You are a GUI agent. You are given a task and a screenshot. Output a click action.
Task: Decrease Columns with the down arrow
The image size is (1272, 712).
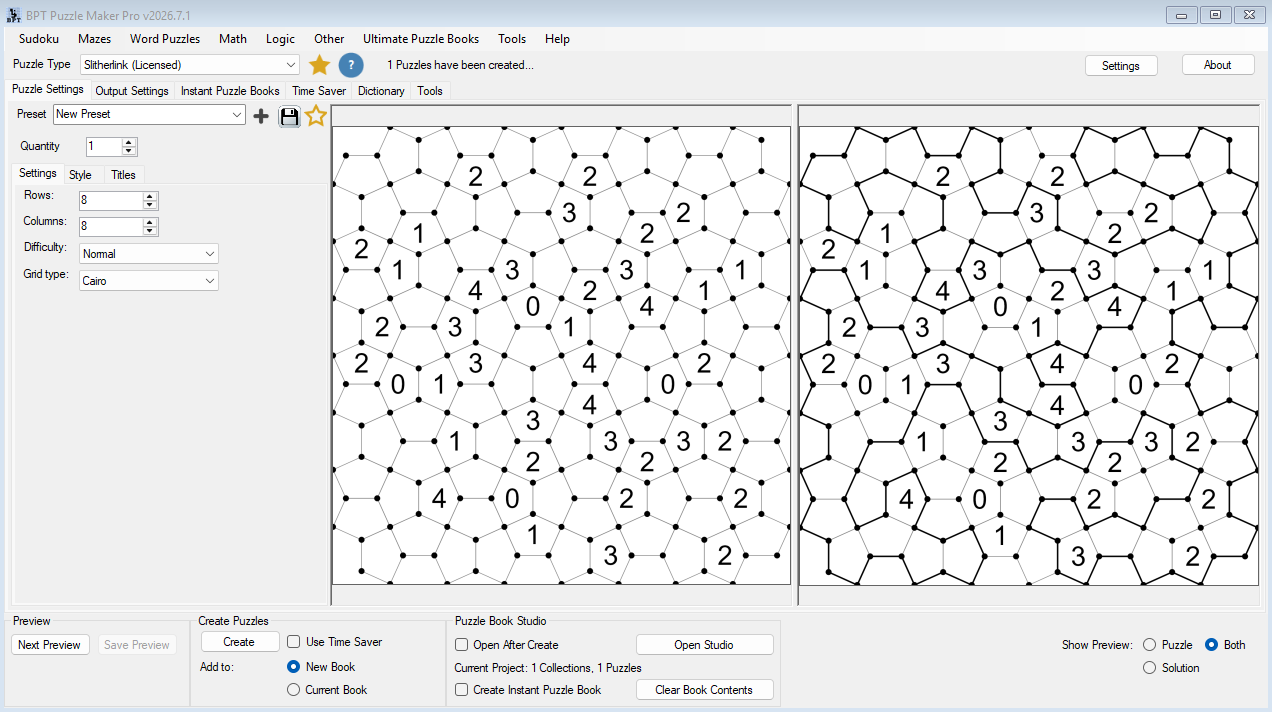[150, 232]
